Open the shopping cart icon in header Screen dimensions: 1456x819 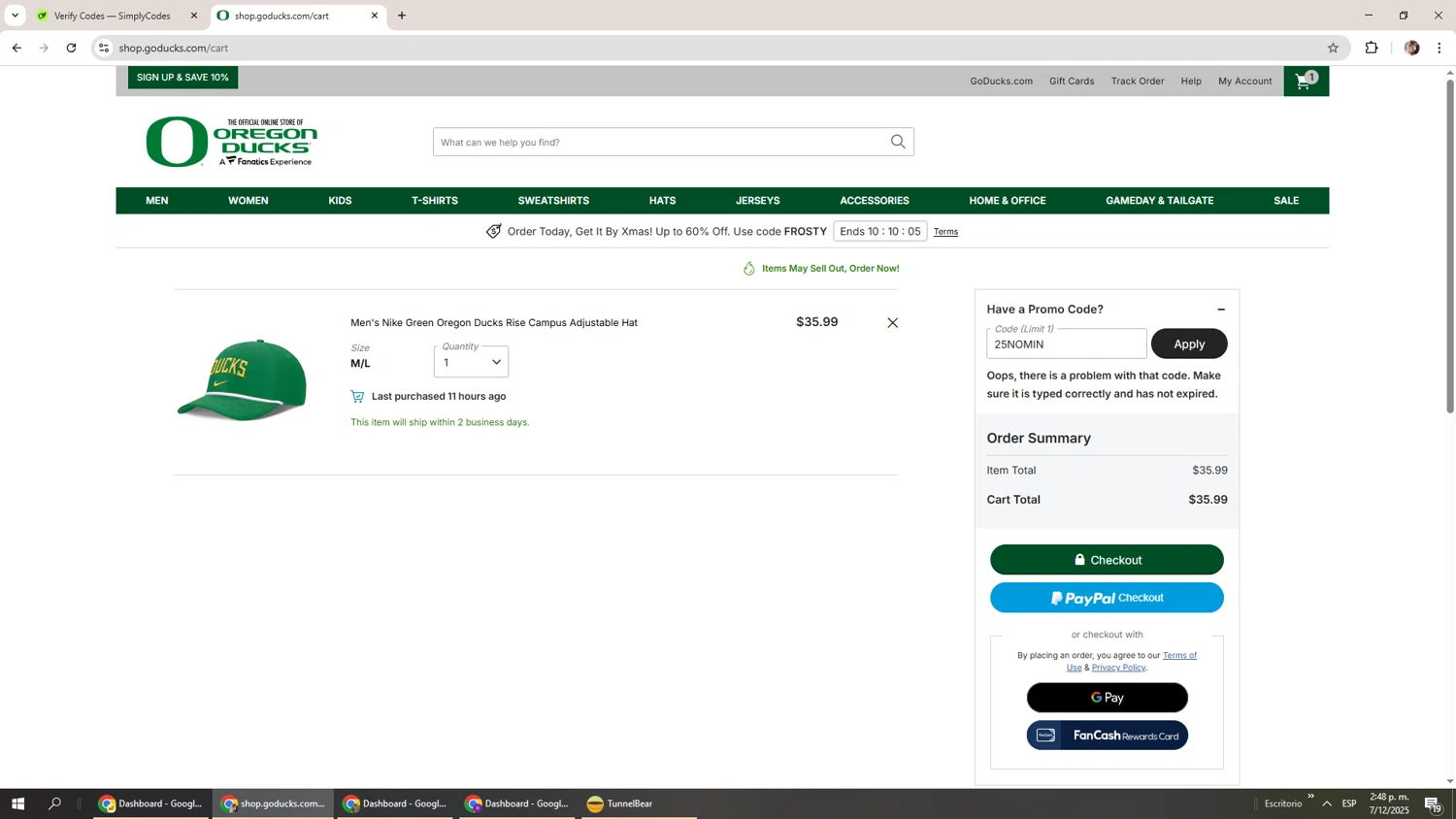point(1306,82)
